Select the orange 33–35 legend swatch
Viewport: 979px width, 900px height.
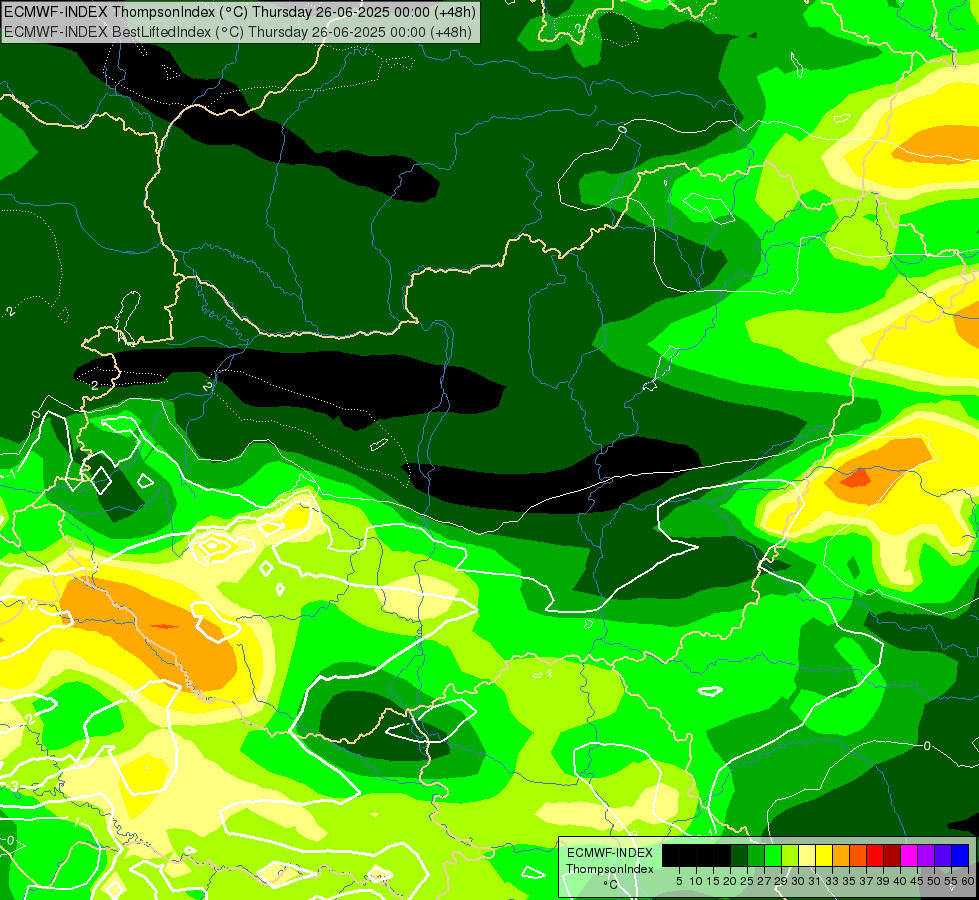841,856
